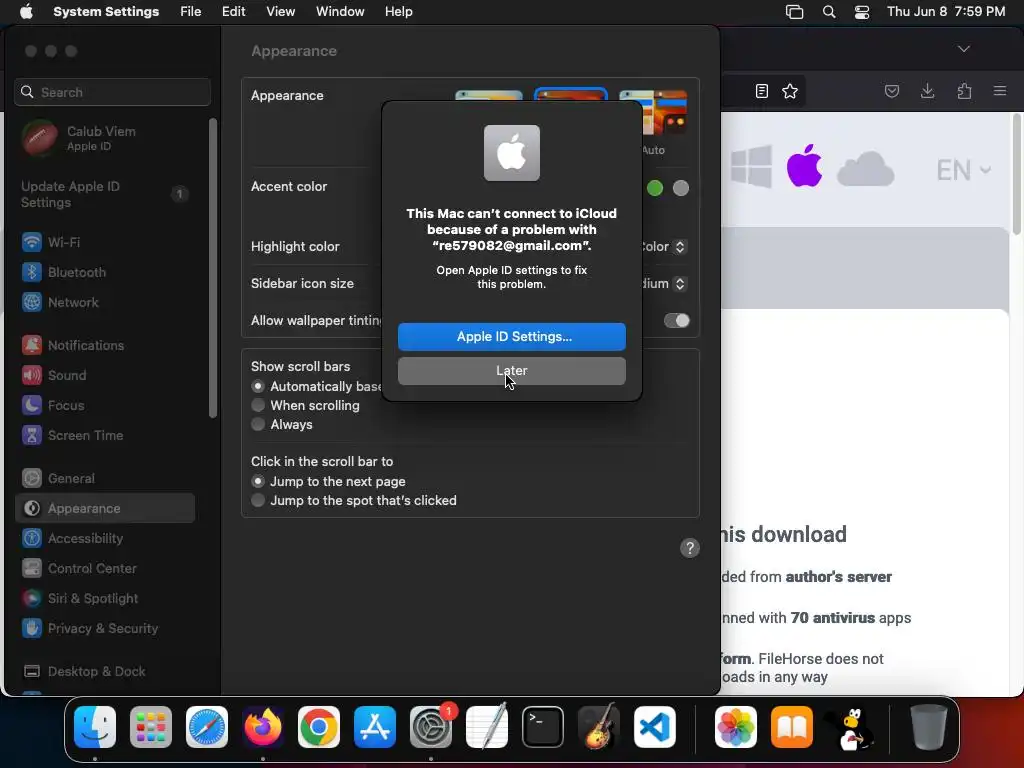Select Jump to the spot that's clicked
This screenshot has height=768, width=1024.
pos(258,500)
